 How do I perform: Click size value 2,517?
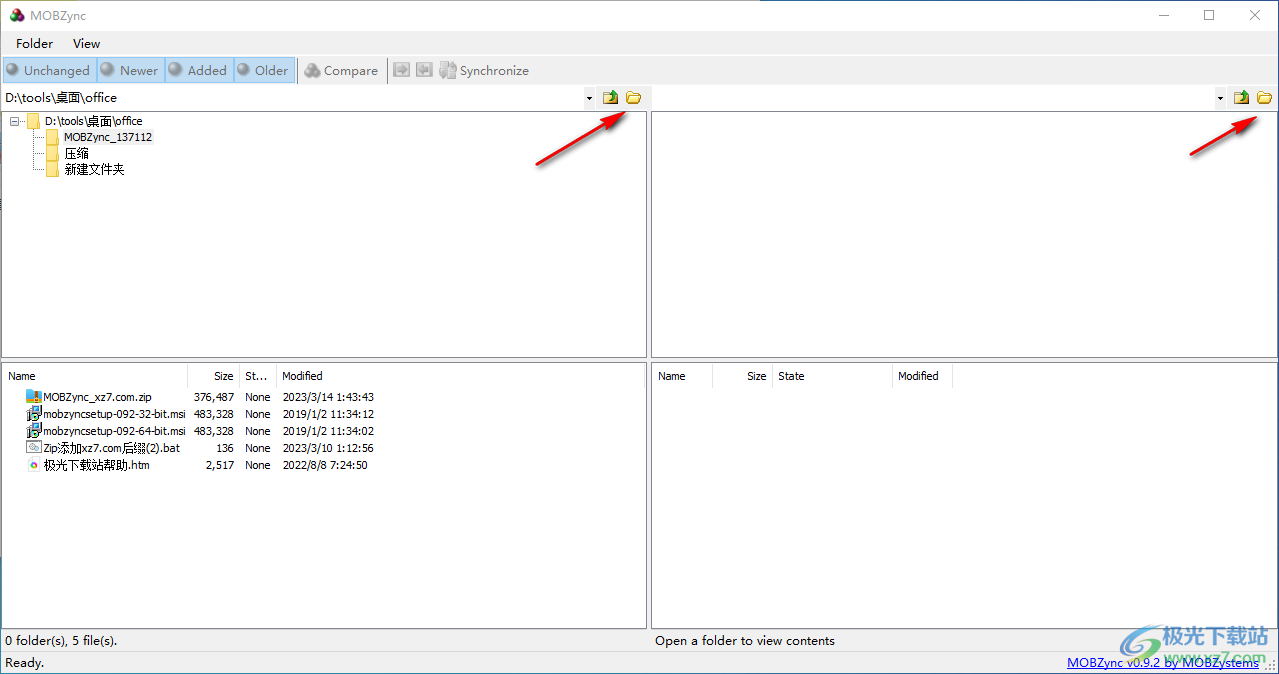pos(219,465)
